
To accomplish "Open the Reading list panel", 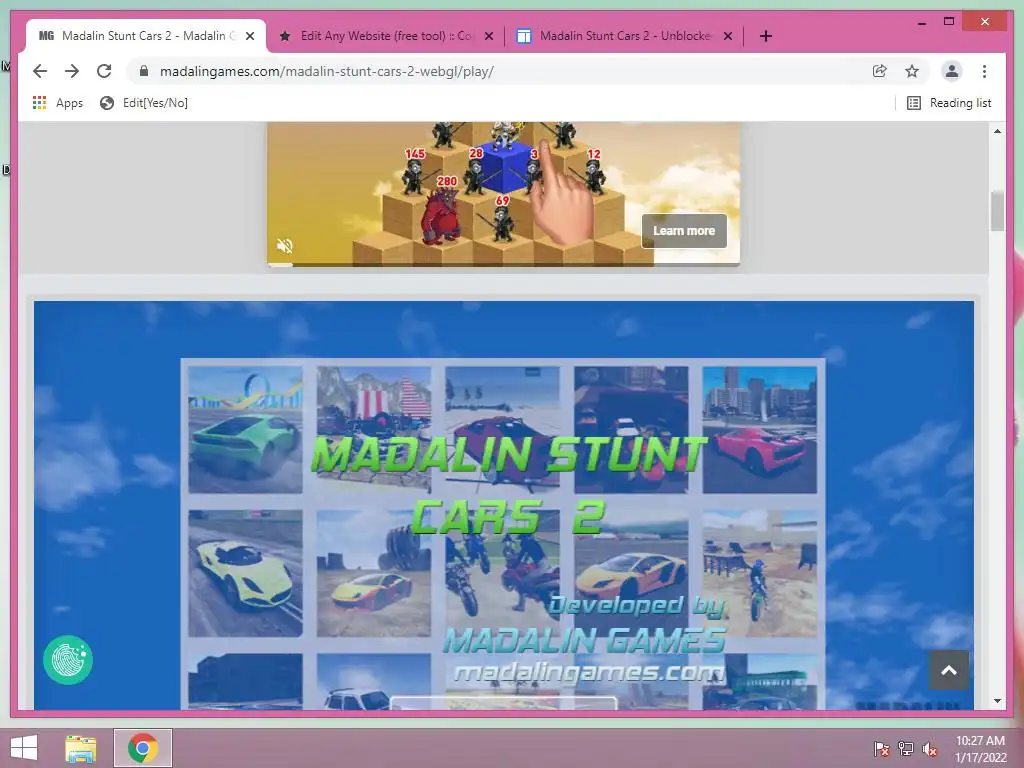I will point(949,103).
